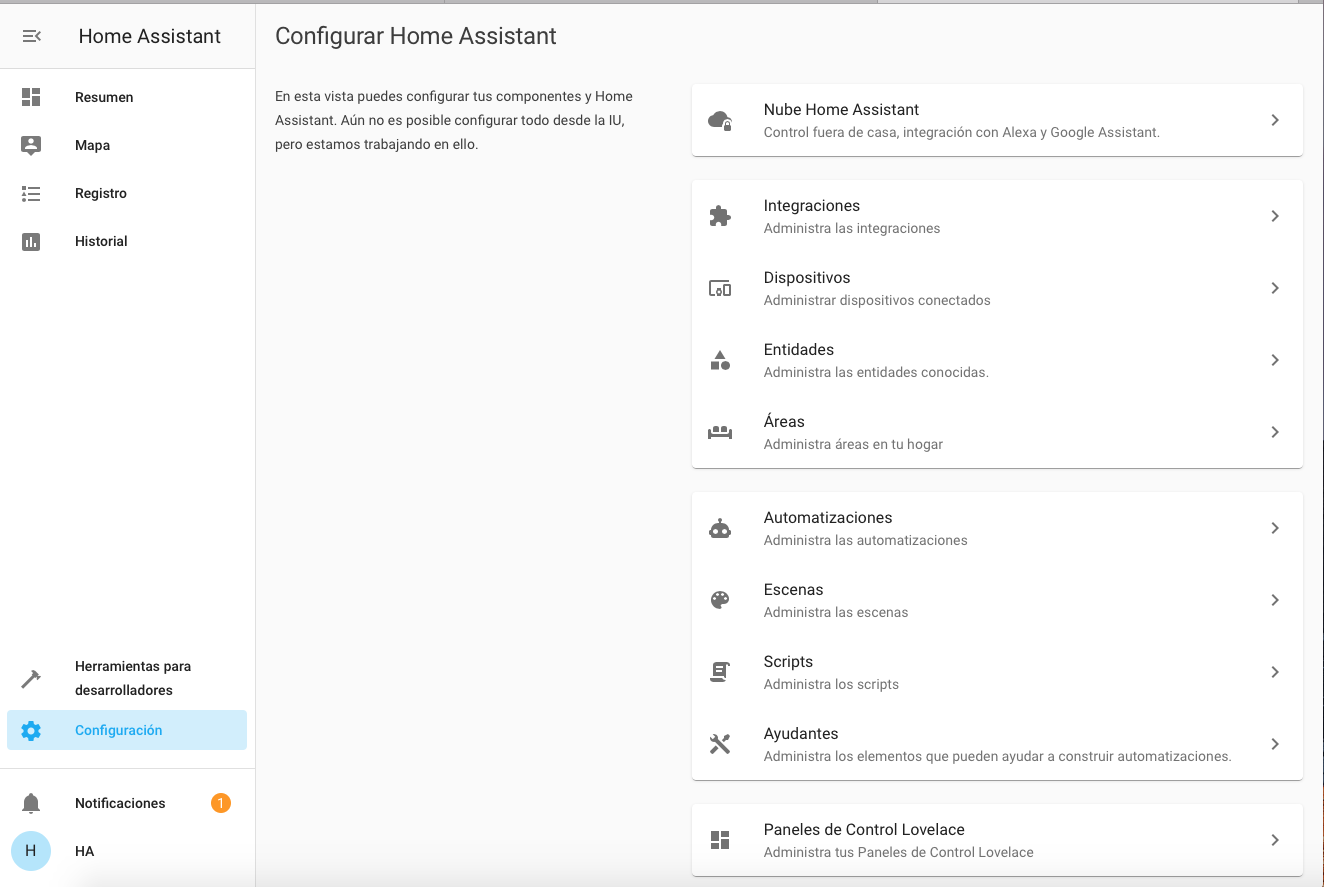The width and height of the screenshot is (1324, 887).
Task: Go to Resumen in the sidebar
Action: pyautogui.click(x=104, y=97)
